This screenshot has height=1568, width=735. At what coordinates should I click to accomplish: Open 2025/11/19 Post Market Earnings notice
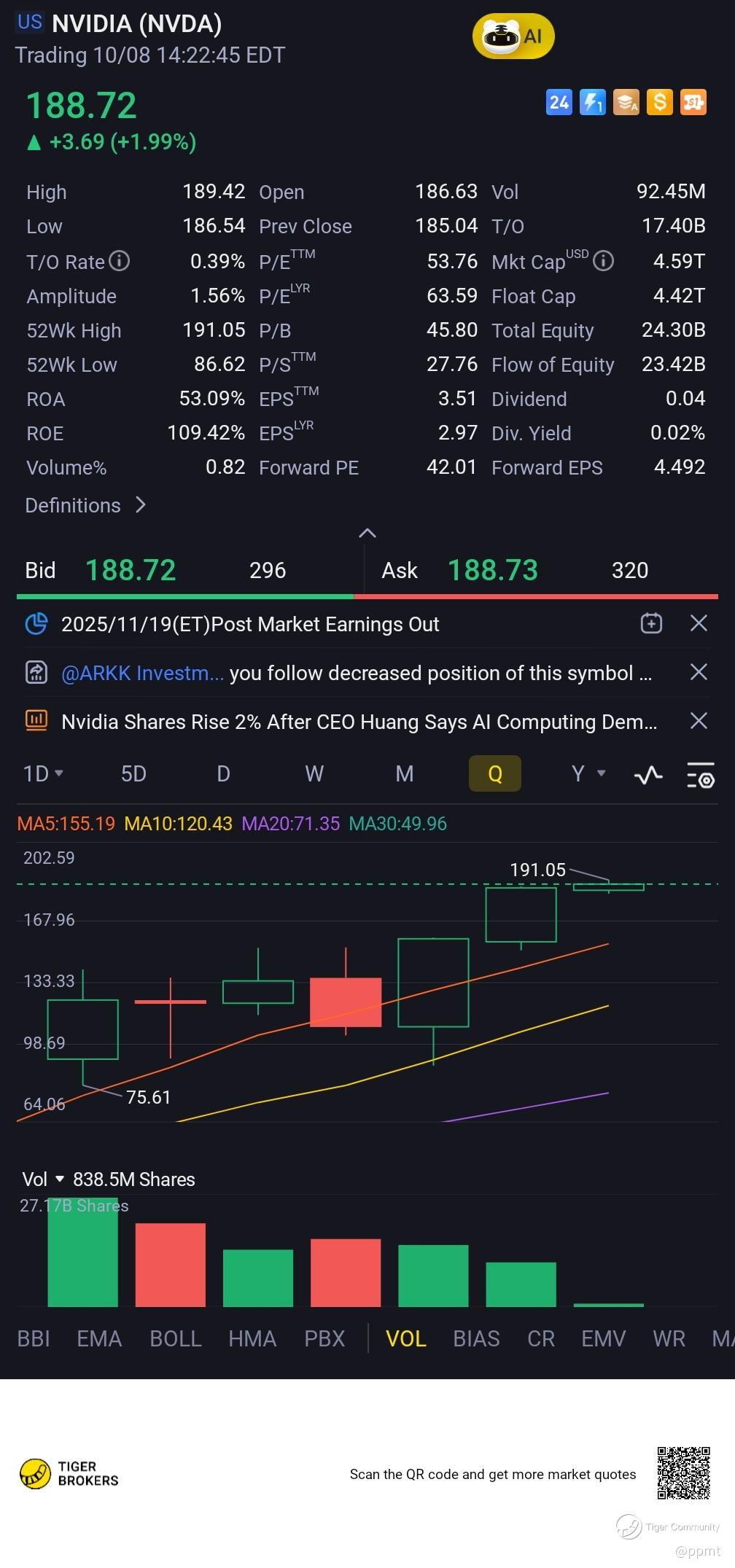click(250, 625)
